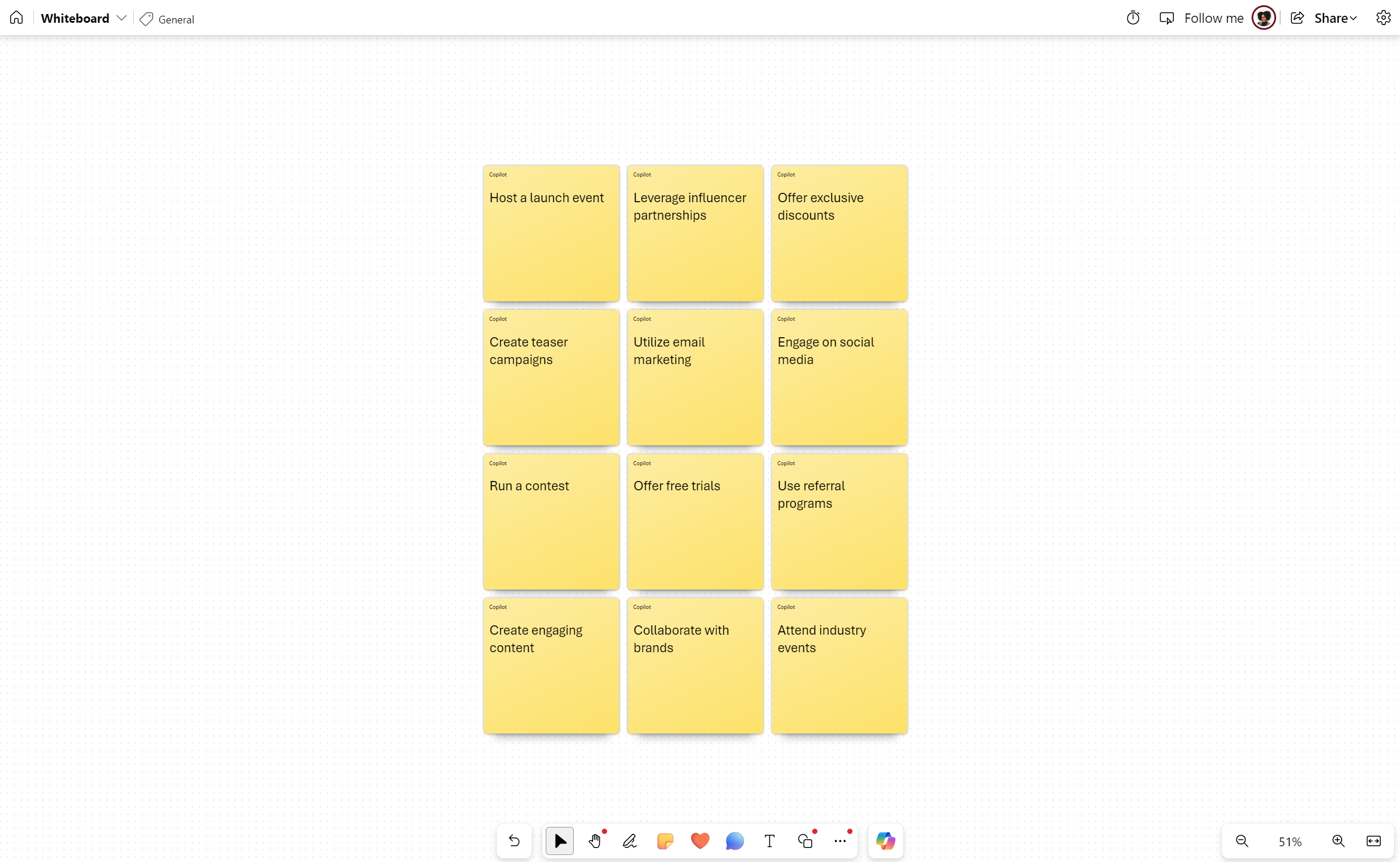This screenshot has width=1400, height=862.
Task: Select the pointer Select tool
Action: [560, 840]
